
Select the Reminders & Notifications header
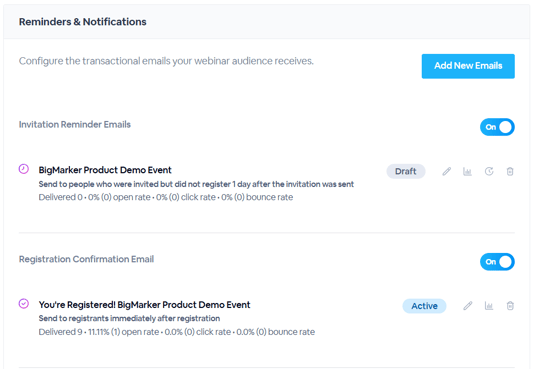click(x=82, y=22)
